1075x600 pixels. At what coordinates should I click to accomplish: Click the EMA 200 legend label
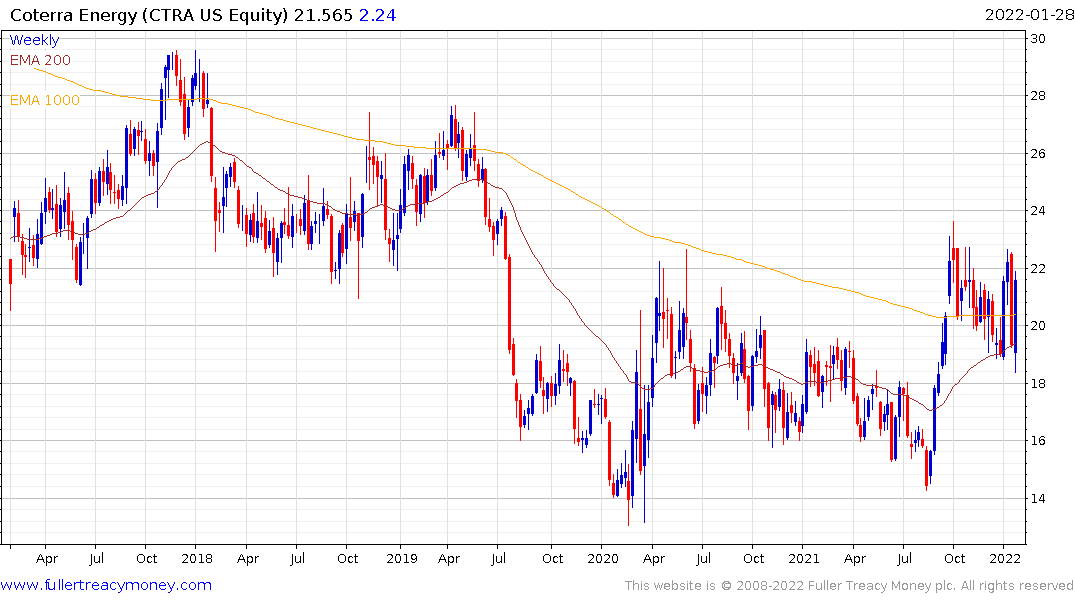point(40,60)
